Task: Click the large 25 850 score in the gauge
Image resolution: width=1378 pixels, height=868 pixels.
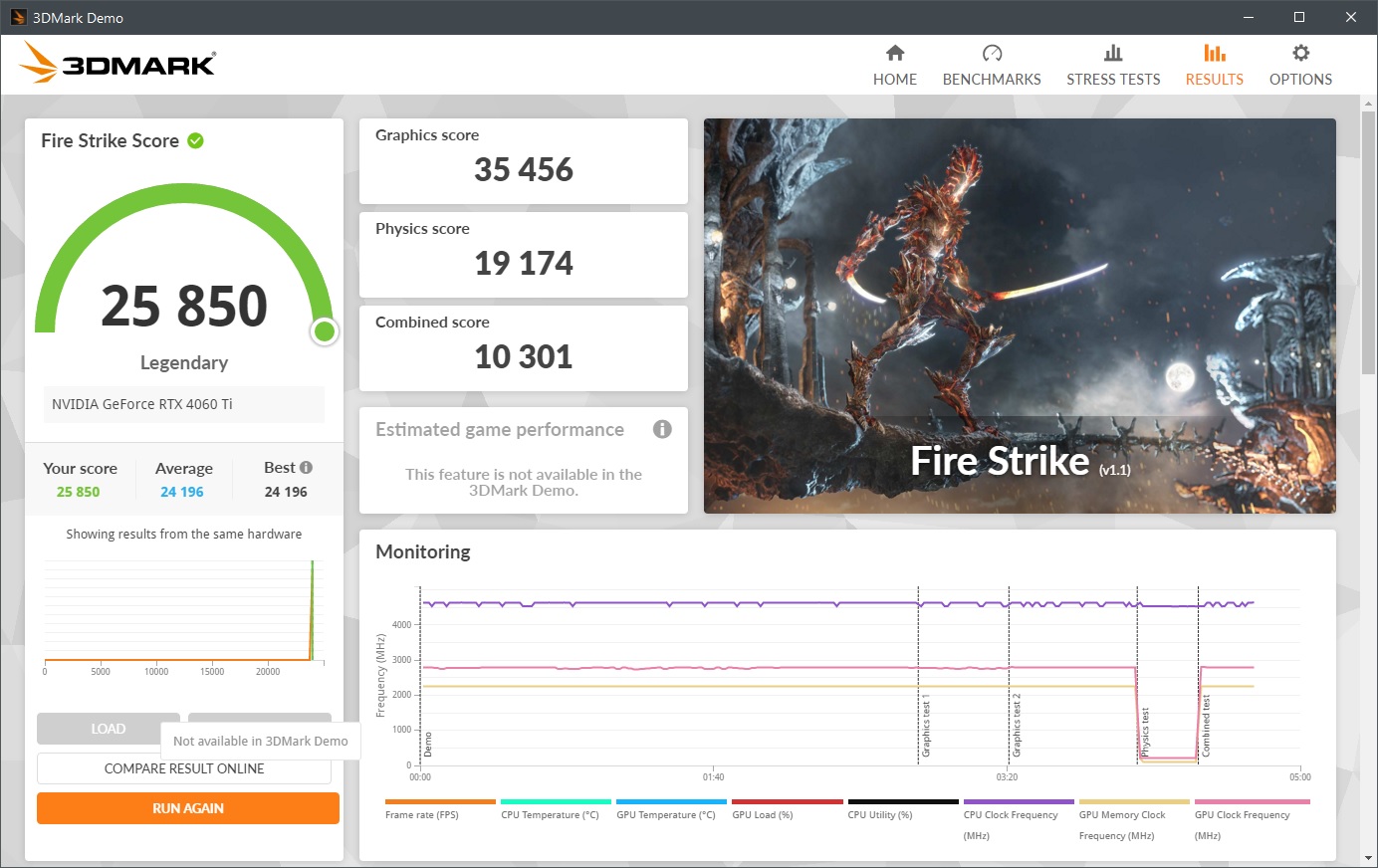Action: pos(184,306)
